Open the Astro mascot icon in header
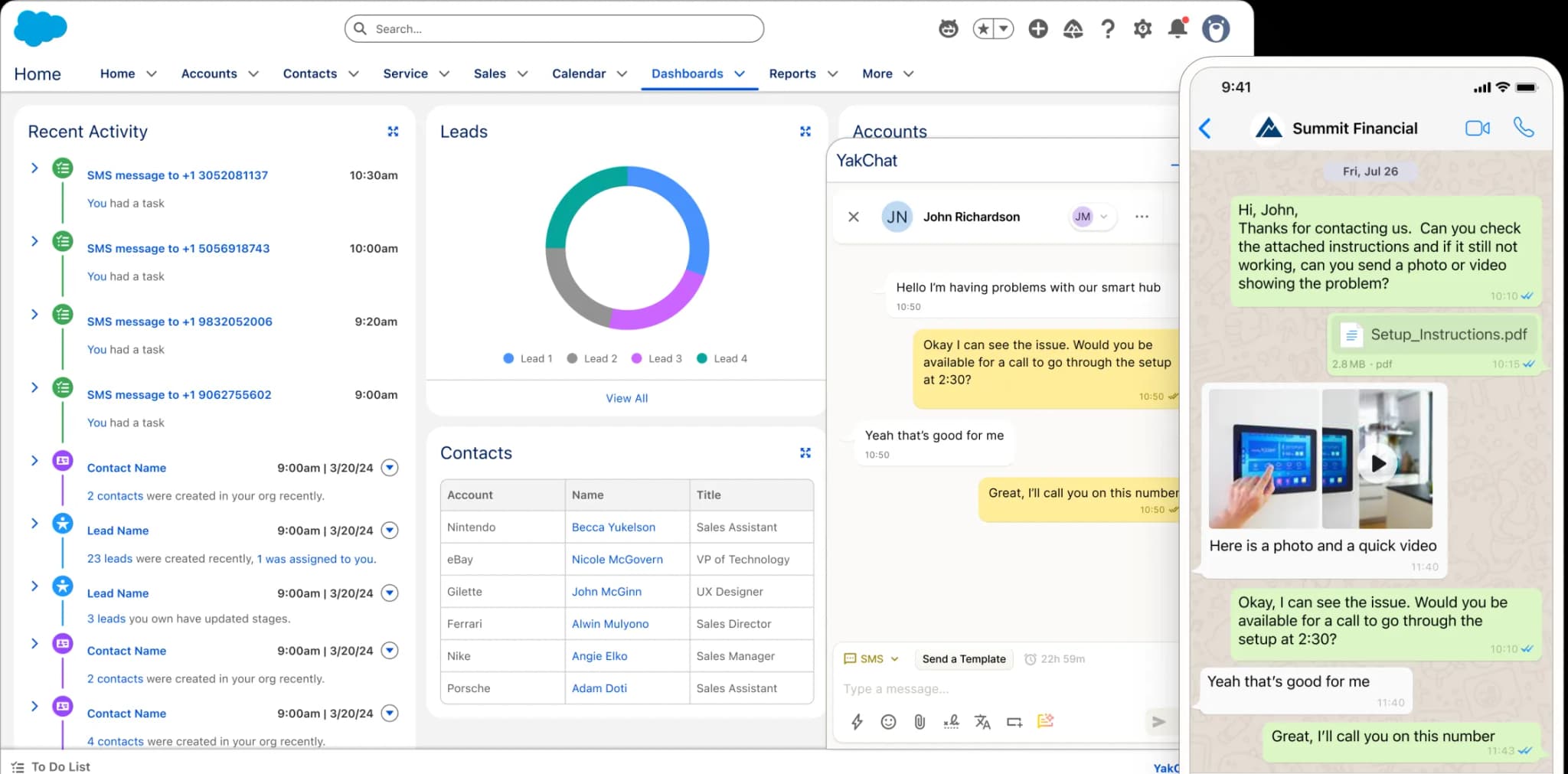1568x774 pixels. [x=949, y=29]
